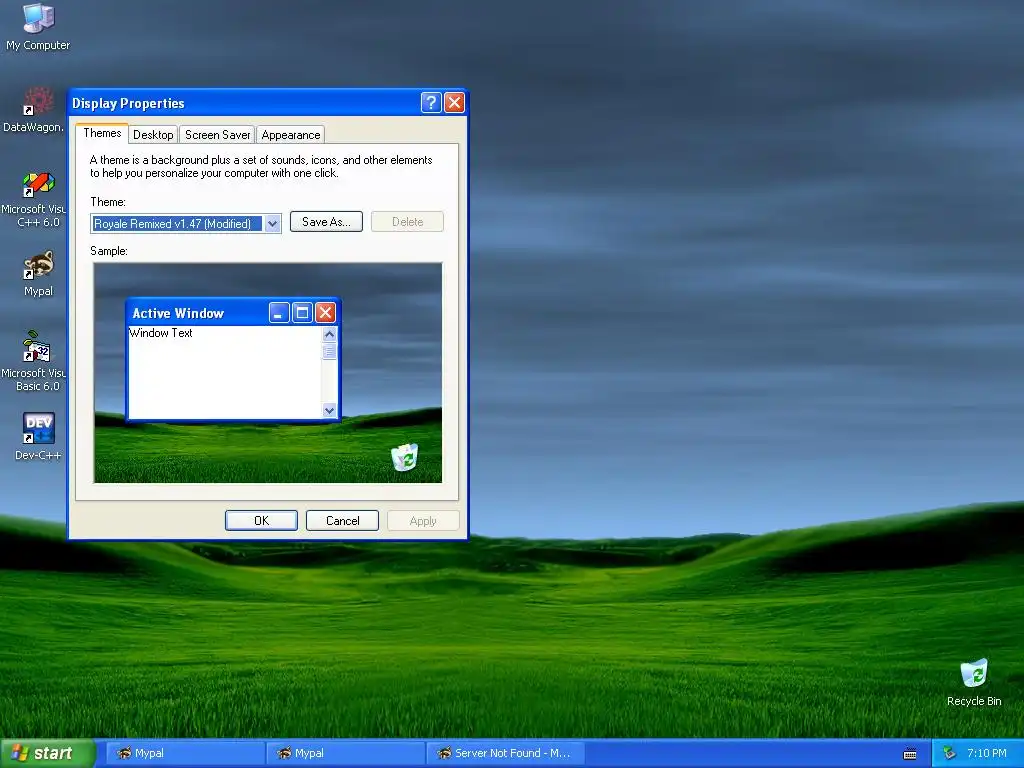Click the network tray icon beside the clock
The image size is (1024, 768).
click(949, 753)
